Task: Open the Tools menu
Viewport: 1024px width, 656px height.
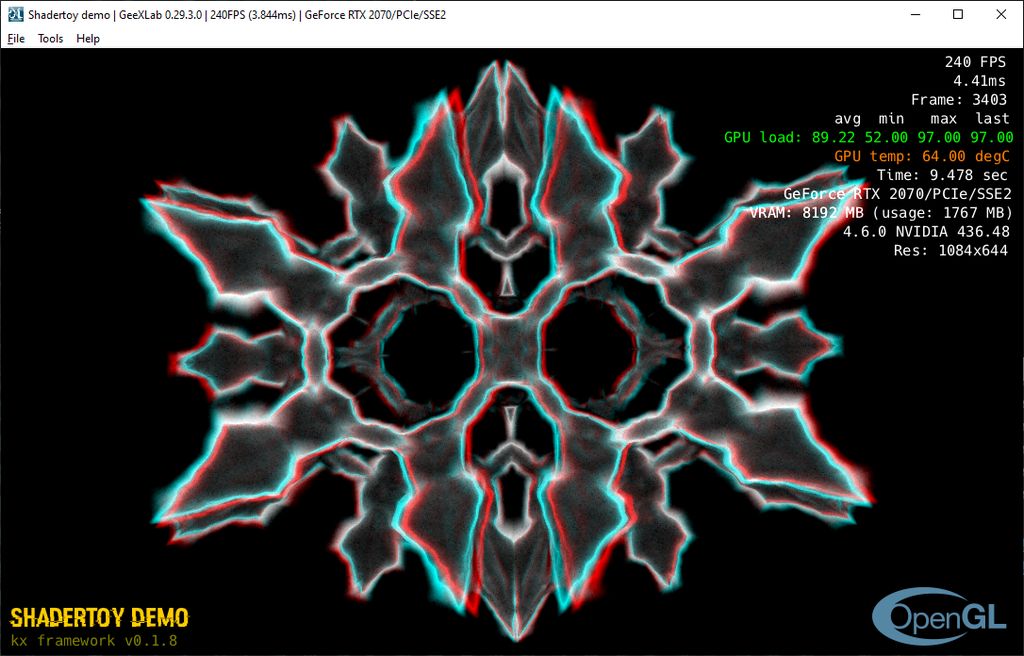Action: point(50,39)
